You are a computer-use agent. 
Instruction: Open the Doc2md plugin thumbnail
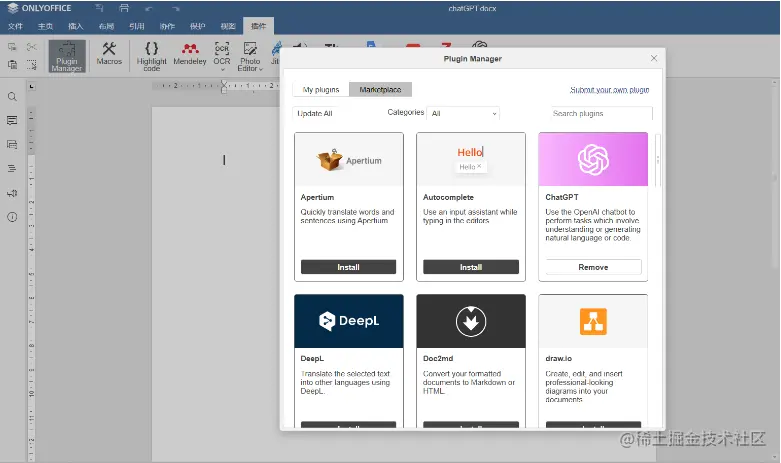pos(471,321)
